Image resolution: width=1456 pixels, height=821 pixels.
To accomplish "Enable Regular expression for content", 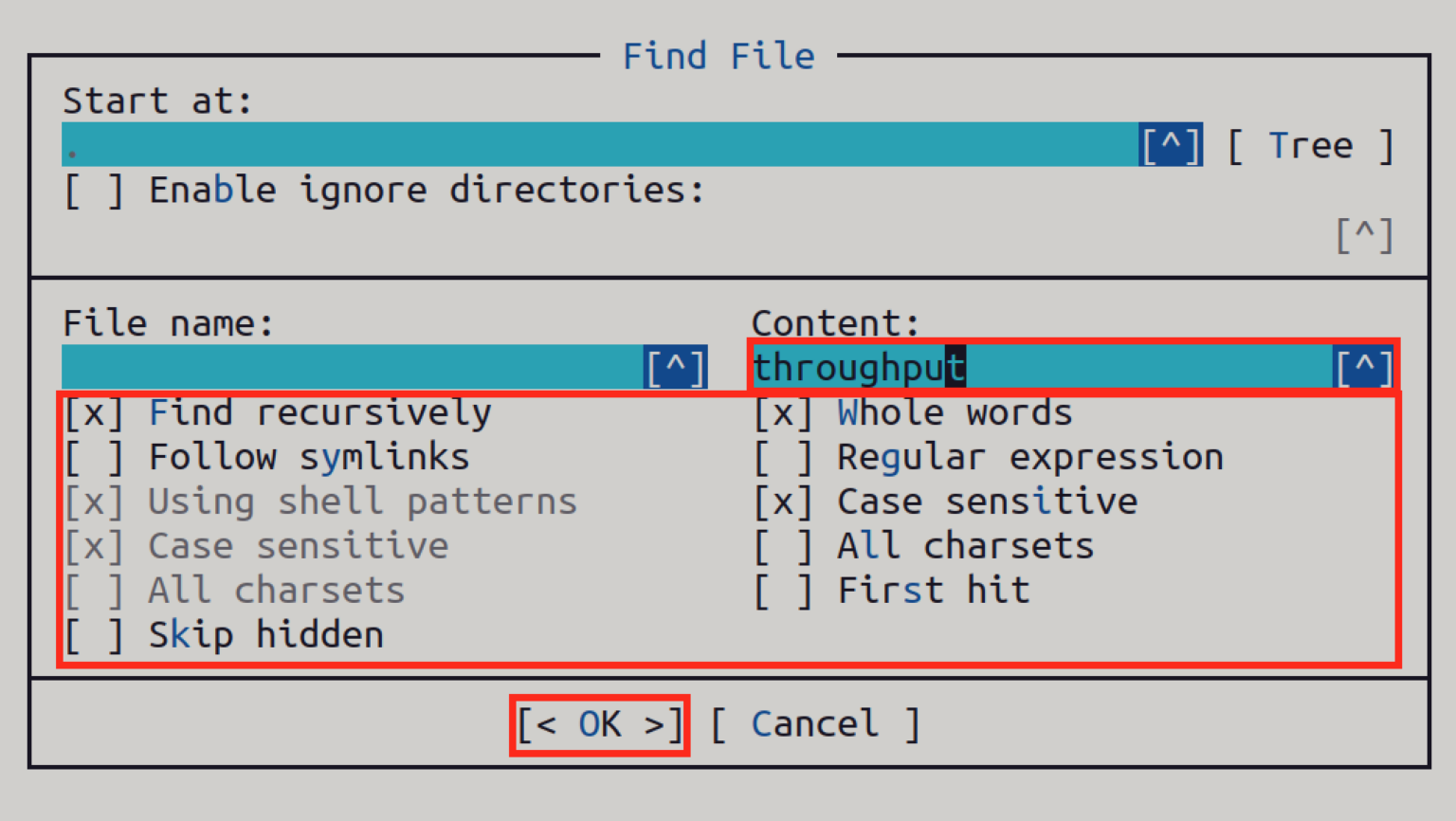I will pos(783,458).
